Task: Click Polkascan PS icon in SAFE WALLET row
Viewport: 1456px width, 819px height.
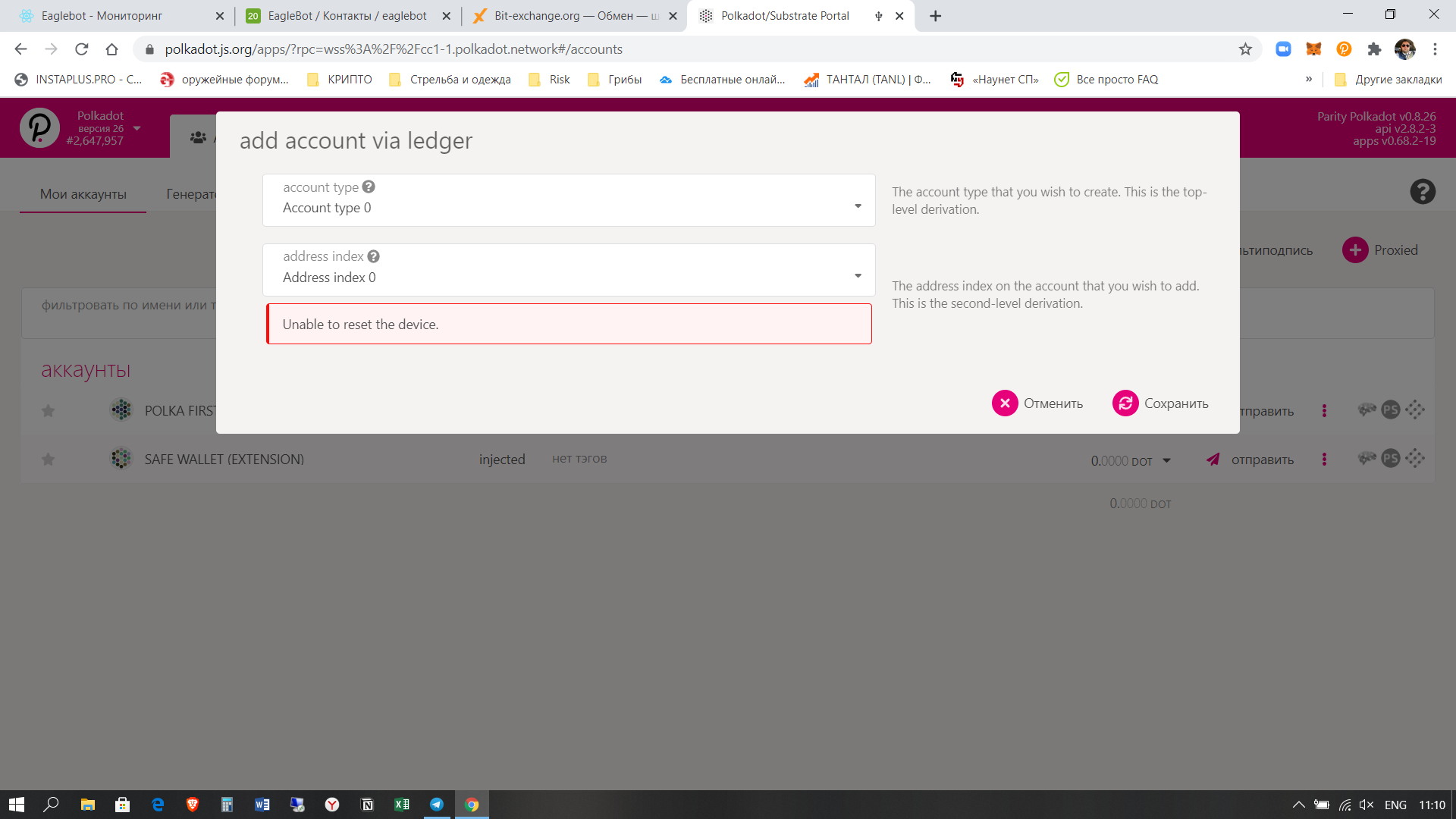Action: pos(1390,458)
